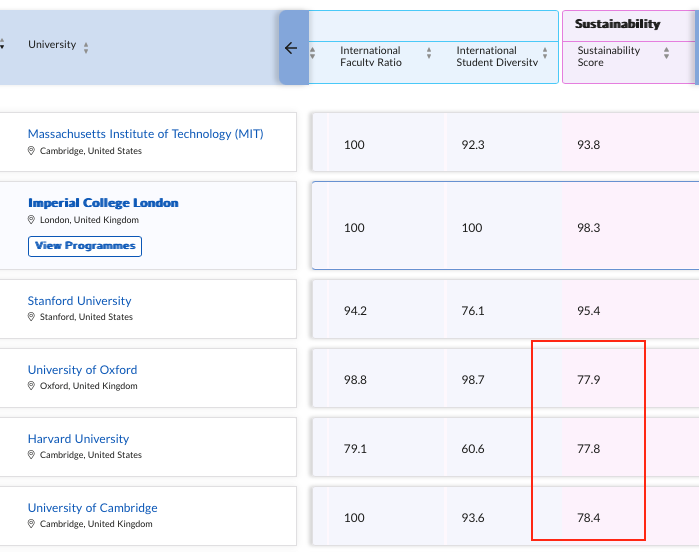The image size is (699, 552).
Task: Sort by Sustainability Score
Action: coord(666,53)
